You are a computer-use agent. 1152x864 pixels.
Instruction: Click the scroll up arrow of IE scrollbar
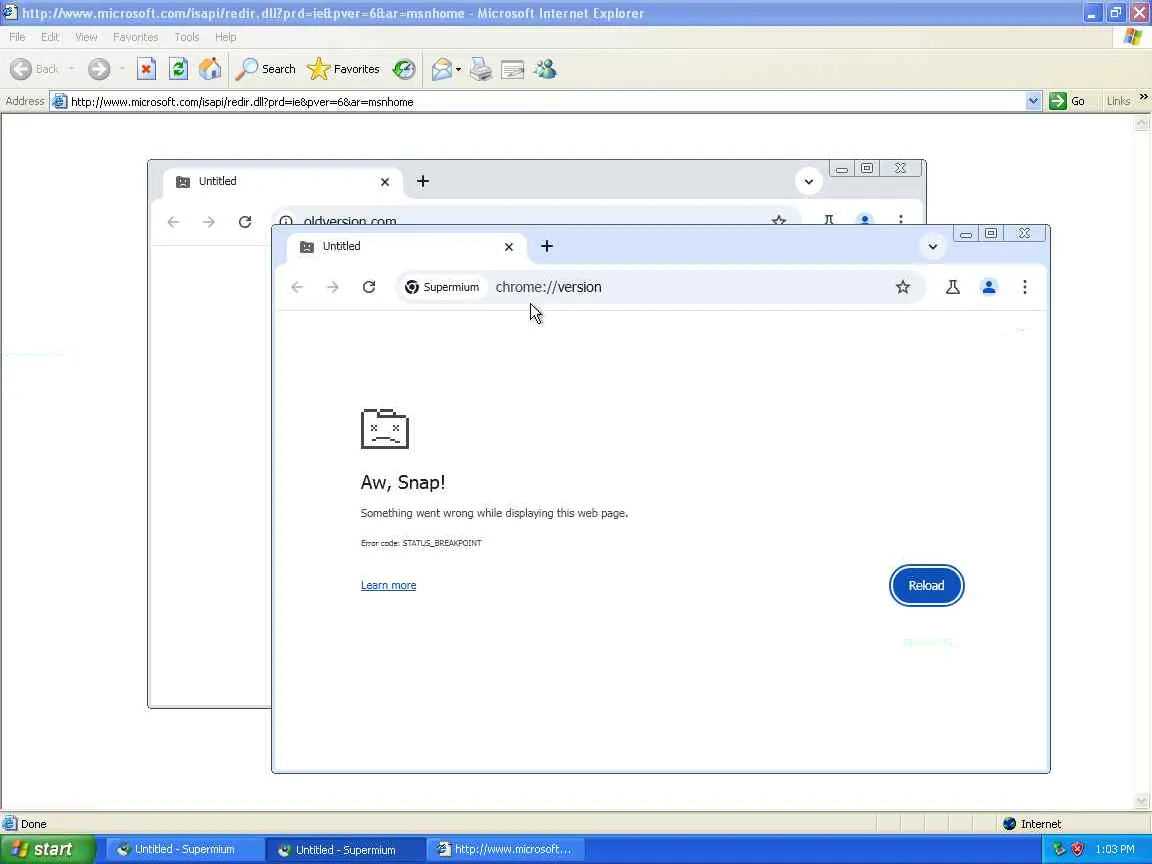1142,123
